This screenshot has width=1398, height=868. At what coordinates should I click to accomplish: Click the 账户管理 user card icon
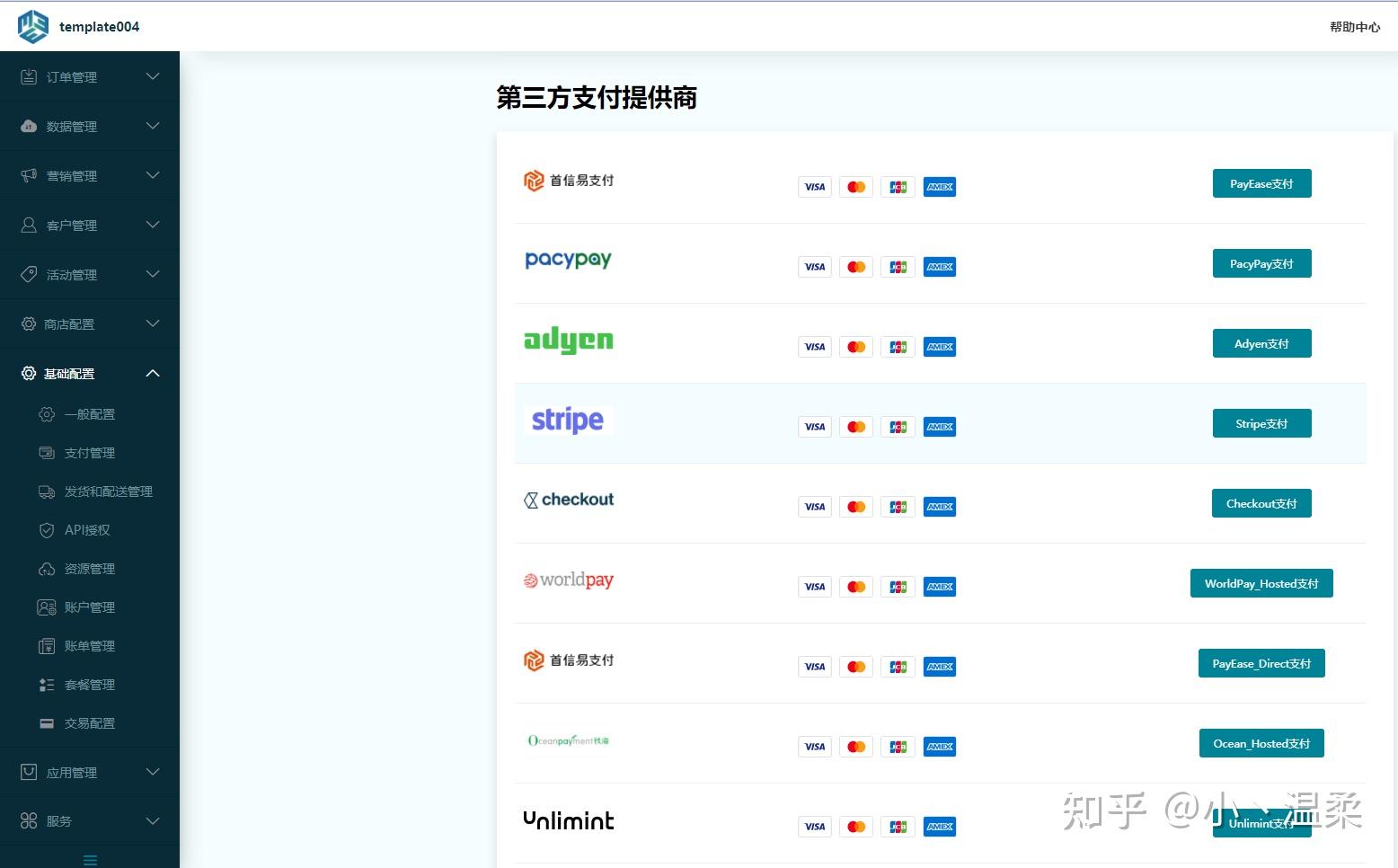[x=47, y=607]
